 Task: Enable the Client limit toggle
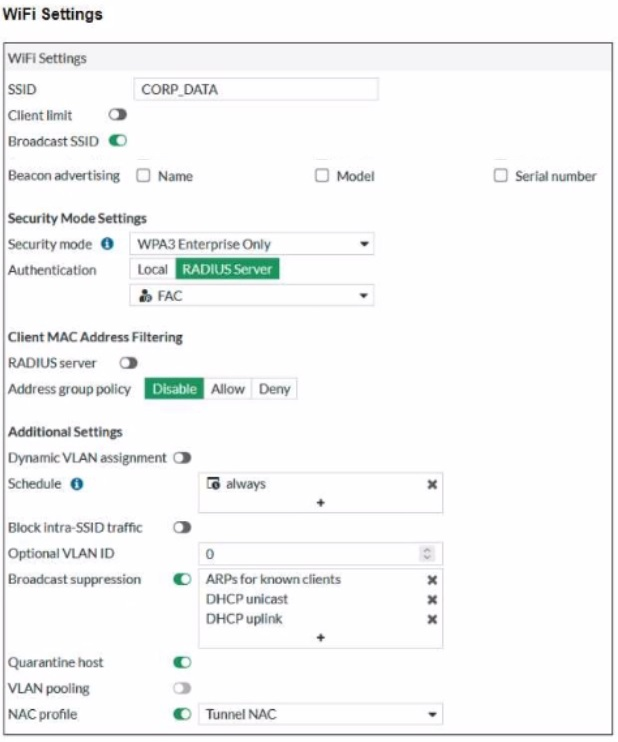[117, 115]
